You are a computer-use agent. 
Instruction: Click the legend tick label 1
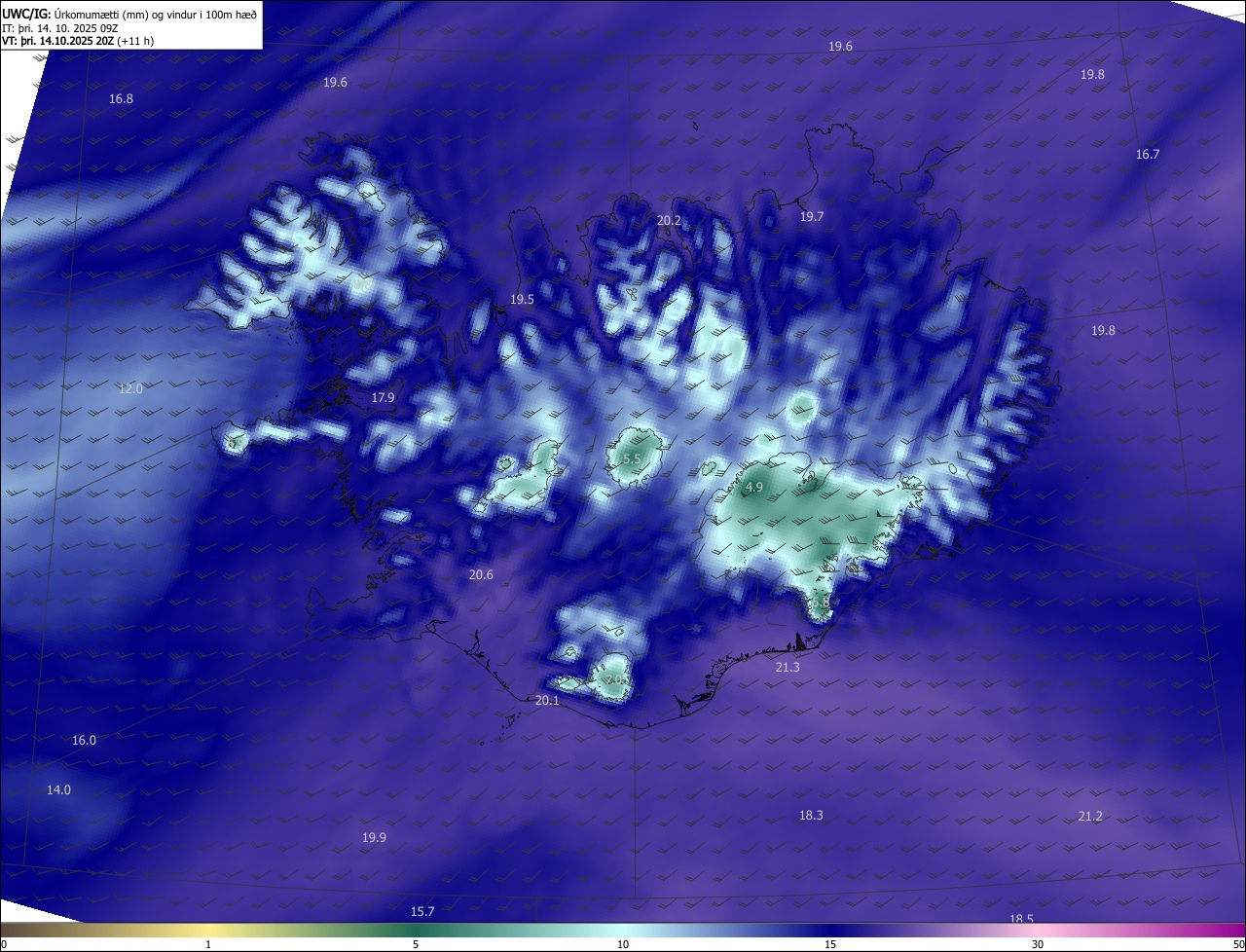[x=208, y=944]
